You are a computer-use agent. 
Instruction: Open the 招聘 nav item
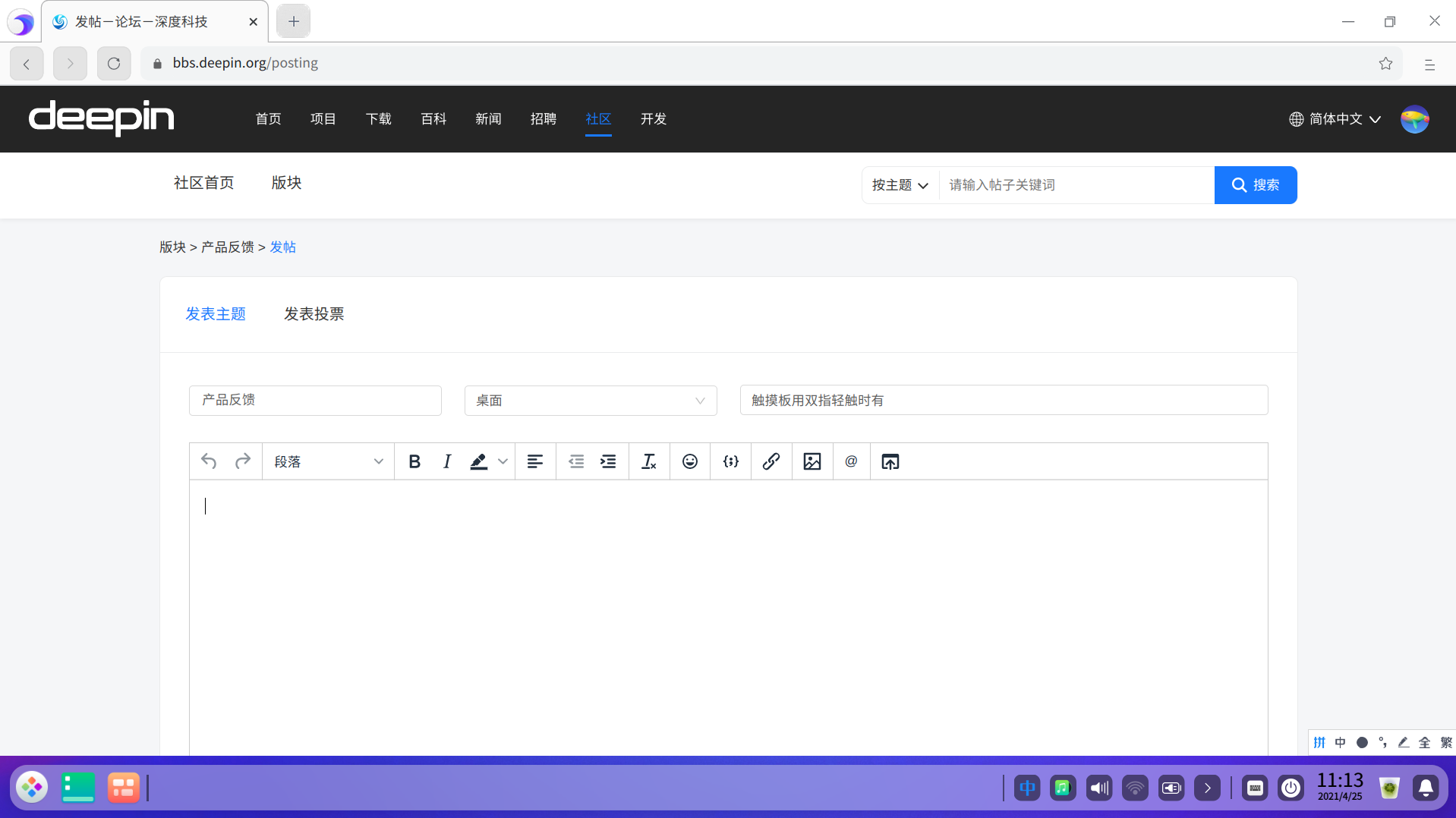(544, 119)
